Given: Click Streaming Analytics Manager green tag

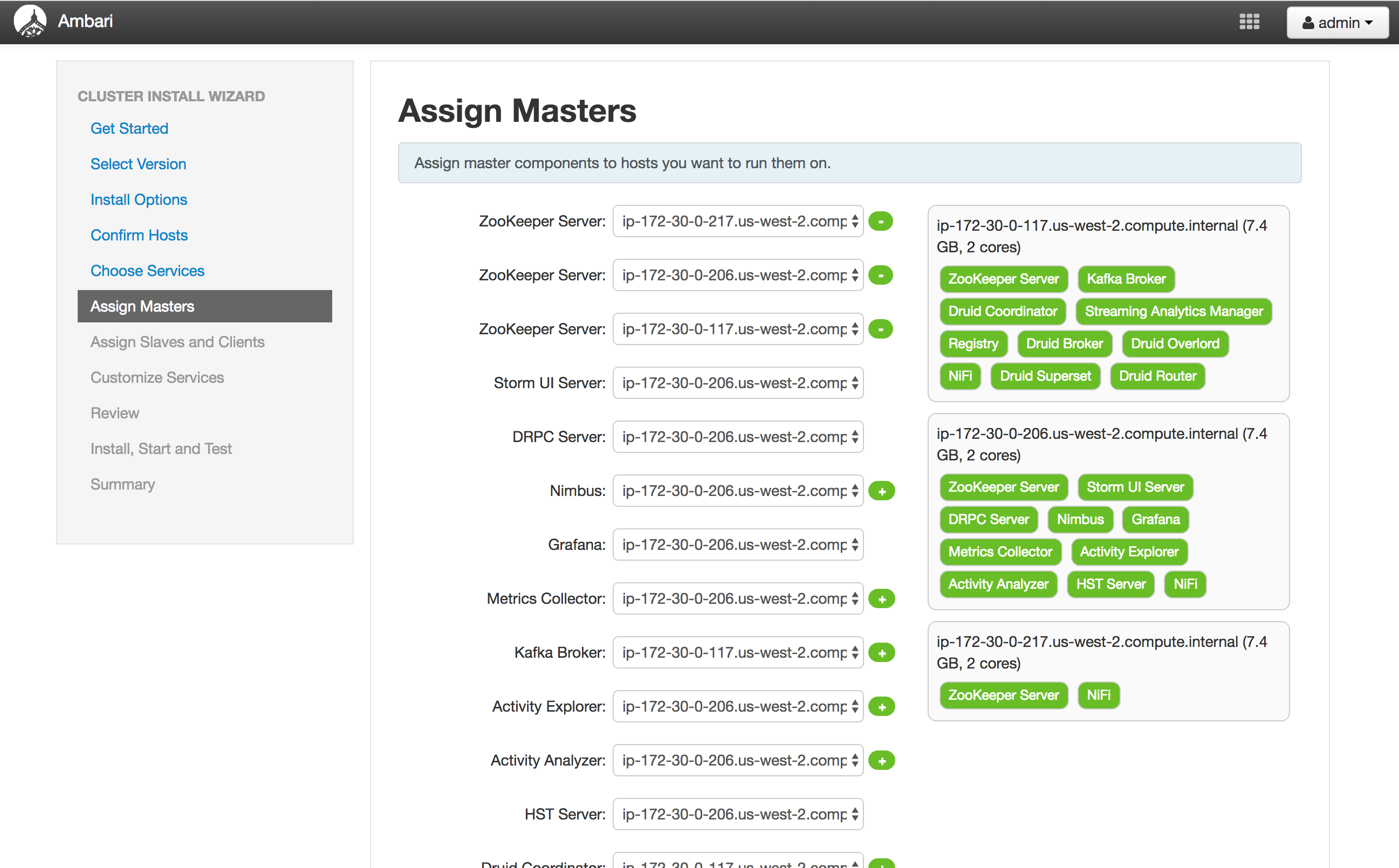Looking at the screenshot, I should tap(1174, 311).
